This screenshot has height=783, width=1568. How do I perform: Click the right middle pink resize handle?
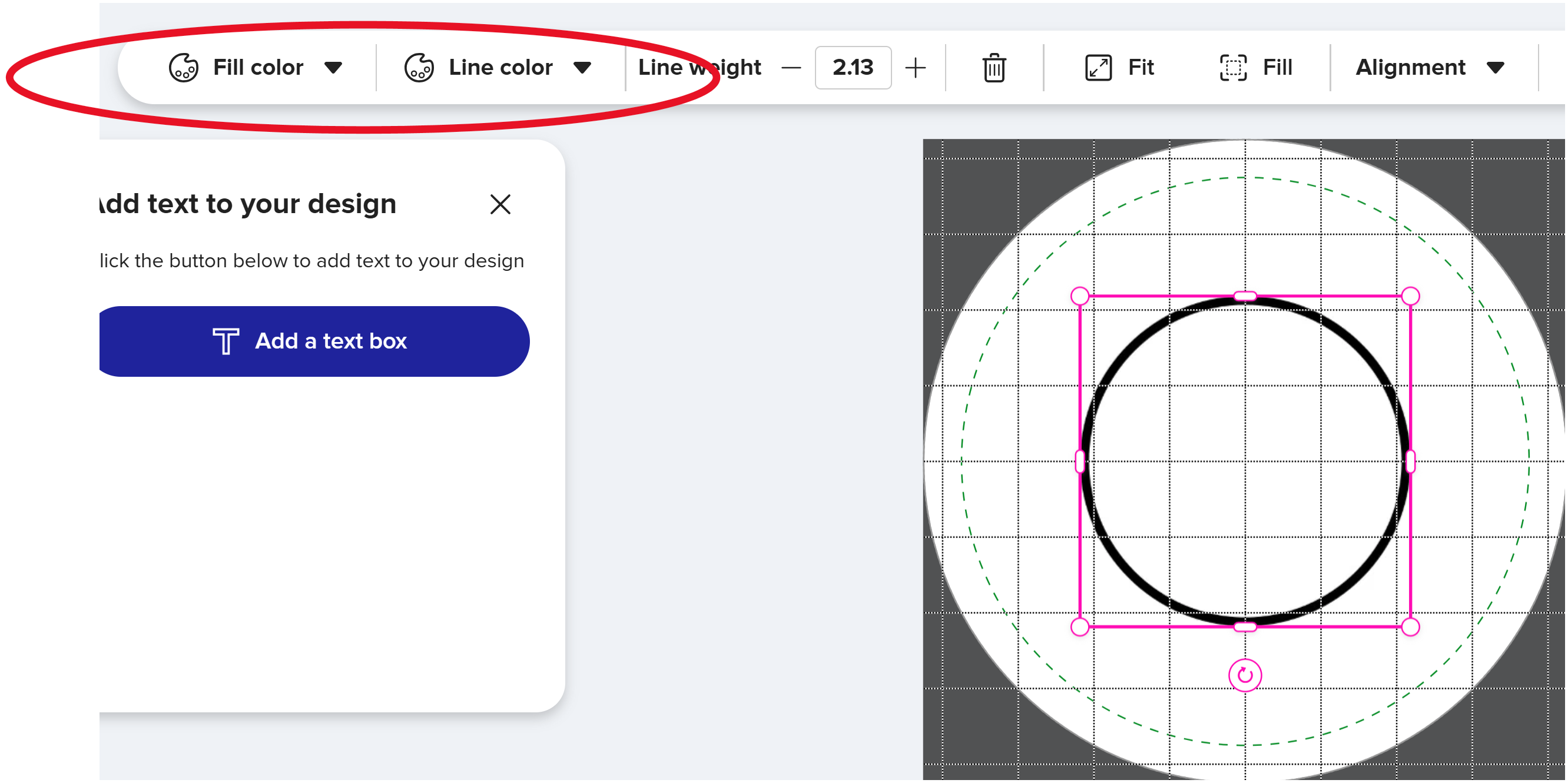tap(1410, 462)
